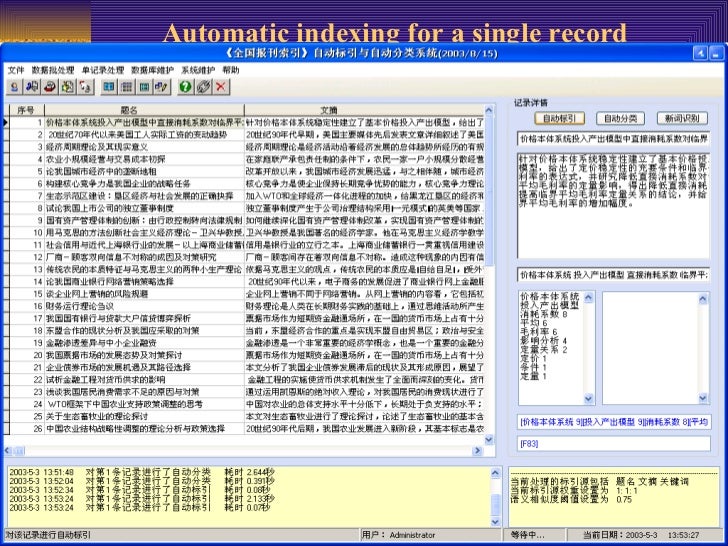Select row 12 厂商－顾客双向信息不对称
728x546 pixels.
(247, 257)
